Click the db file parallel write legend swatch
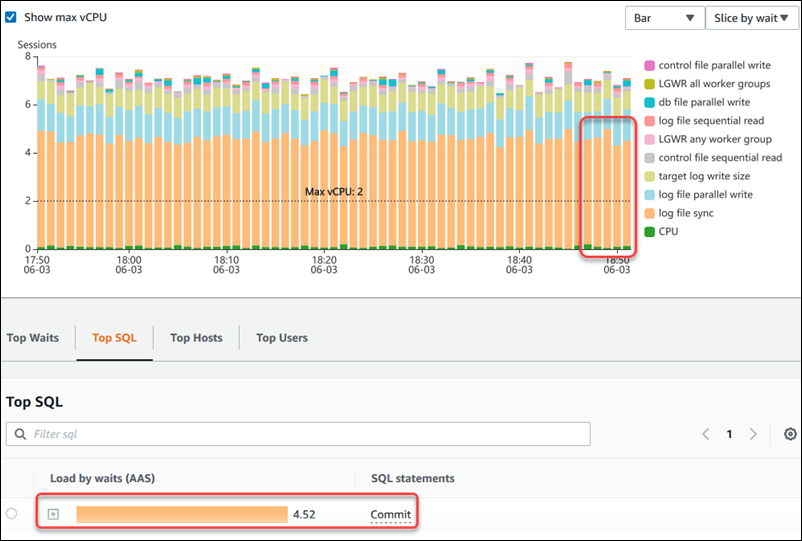The height and width of the screenshot is (541, 802). click(650, 102)
